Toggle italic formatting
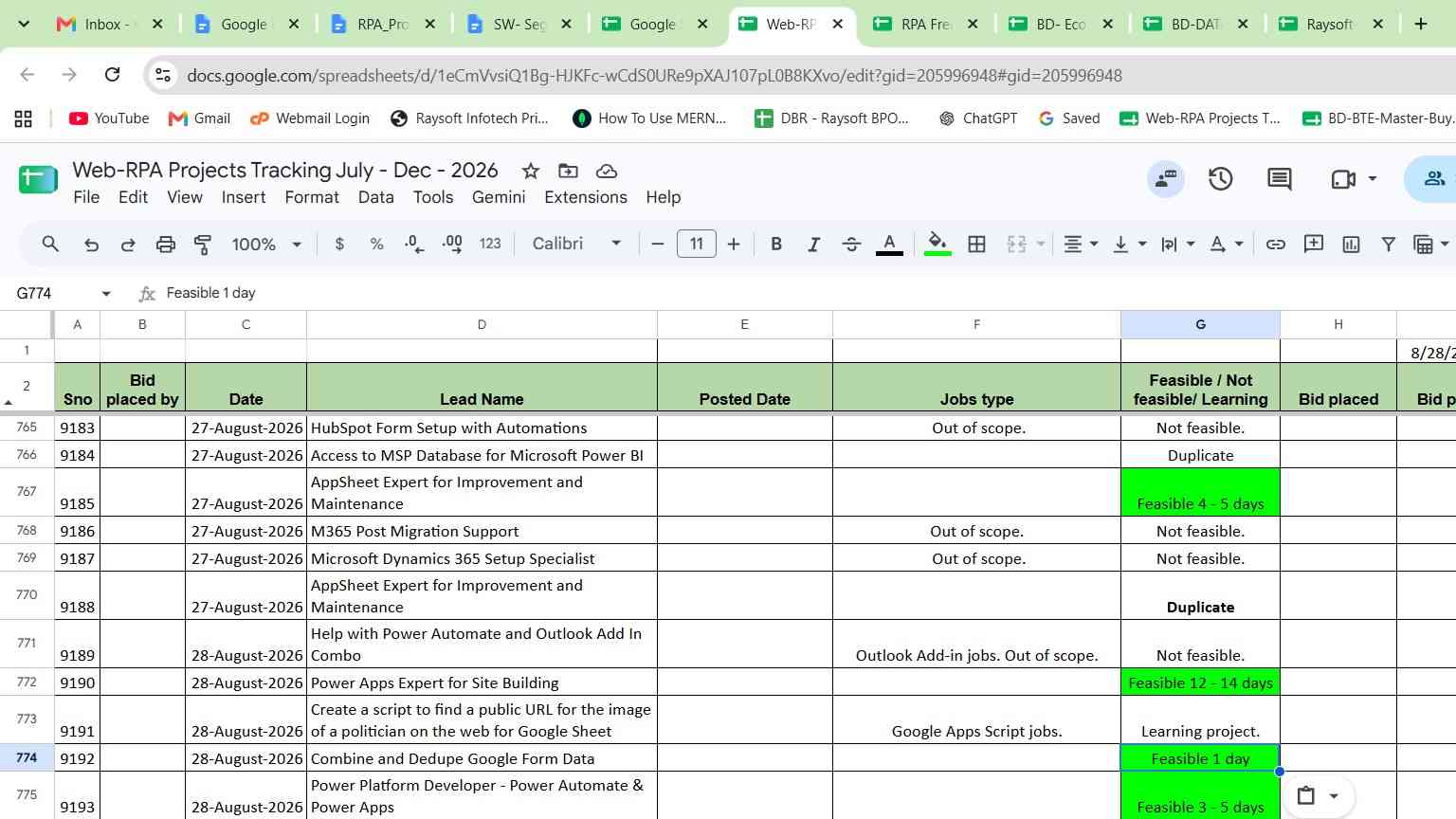Viewport: 1456px width, 819px height. [x=813, y=244]
